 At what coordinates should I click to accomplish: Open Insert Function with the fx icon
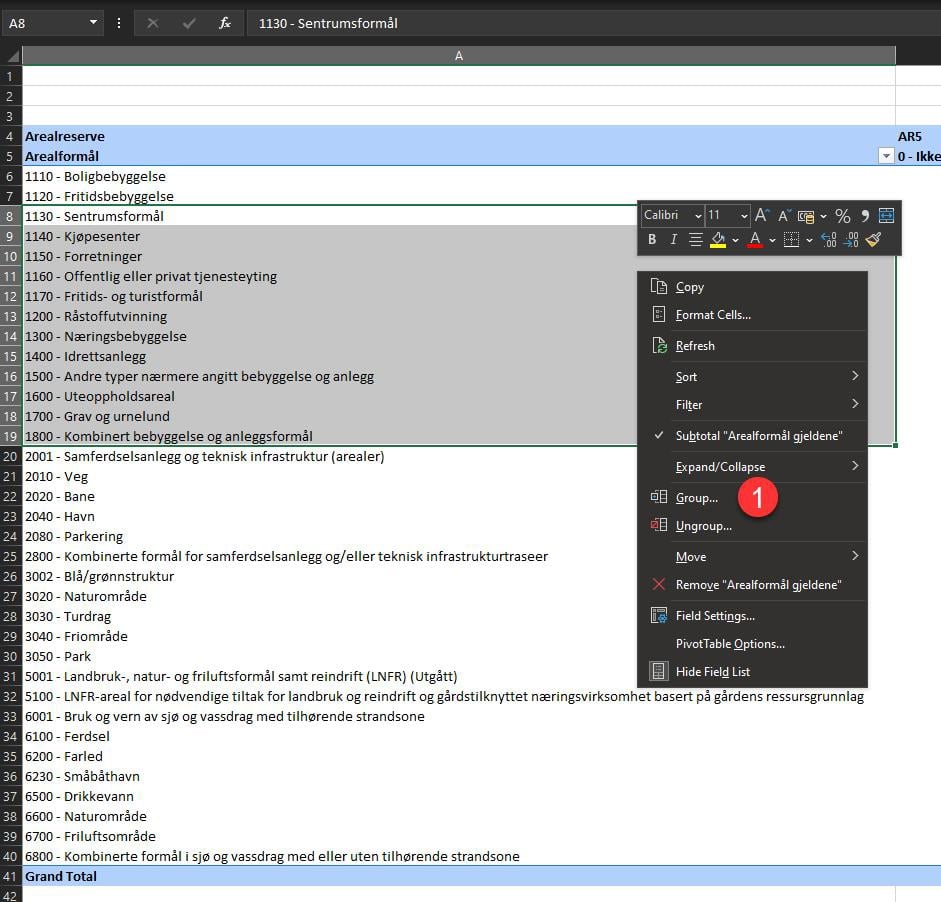225,22
